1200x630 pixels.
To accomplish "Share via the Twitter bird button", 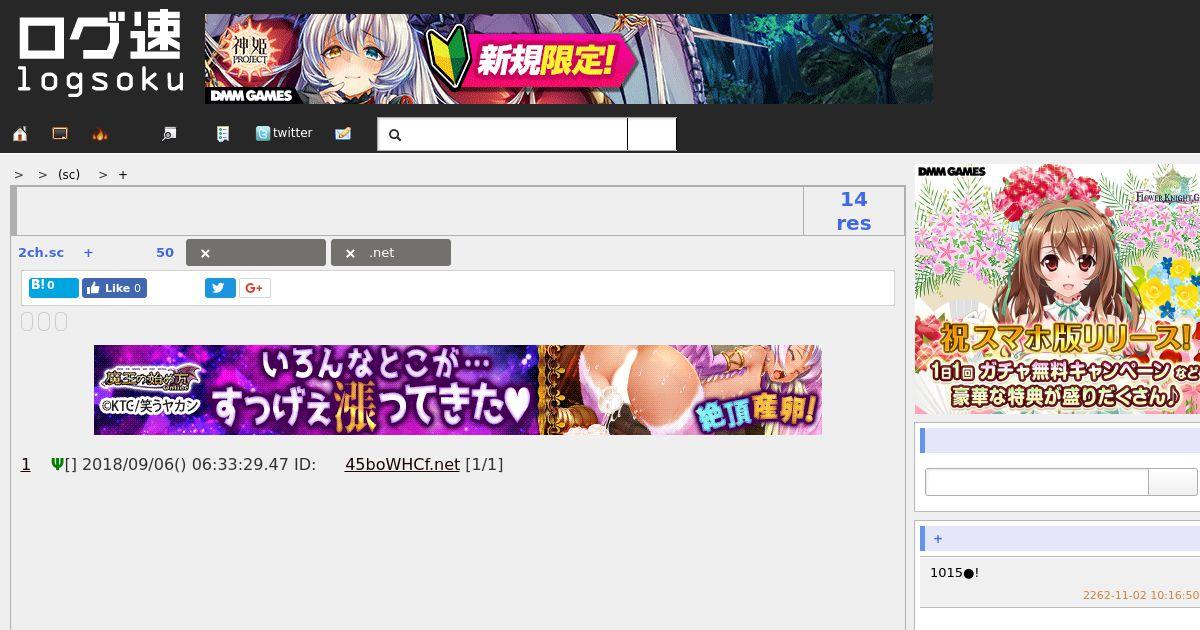I will click(x=220, y=288).
